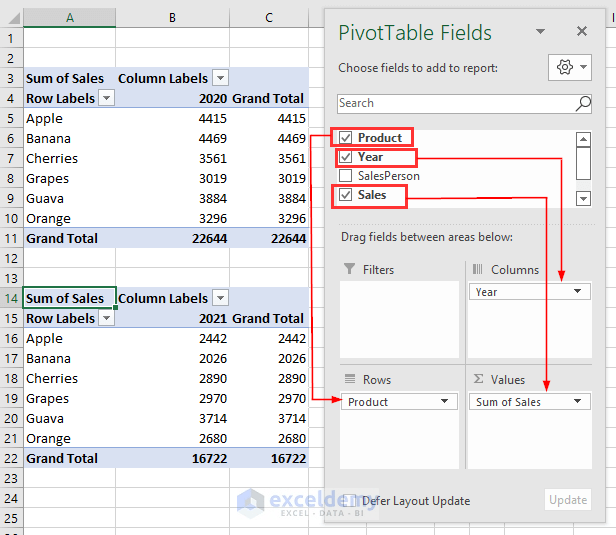Click the field list scrollbar thumb

[x=583, y=163]
